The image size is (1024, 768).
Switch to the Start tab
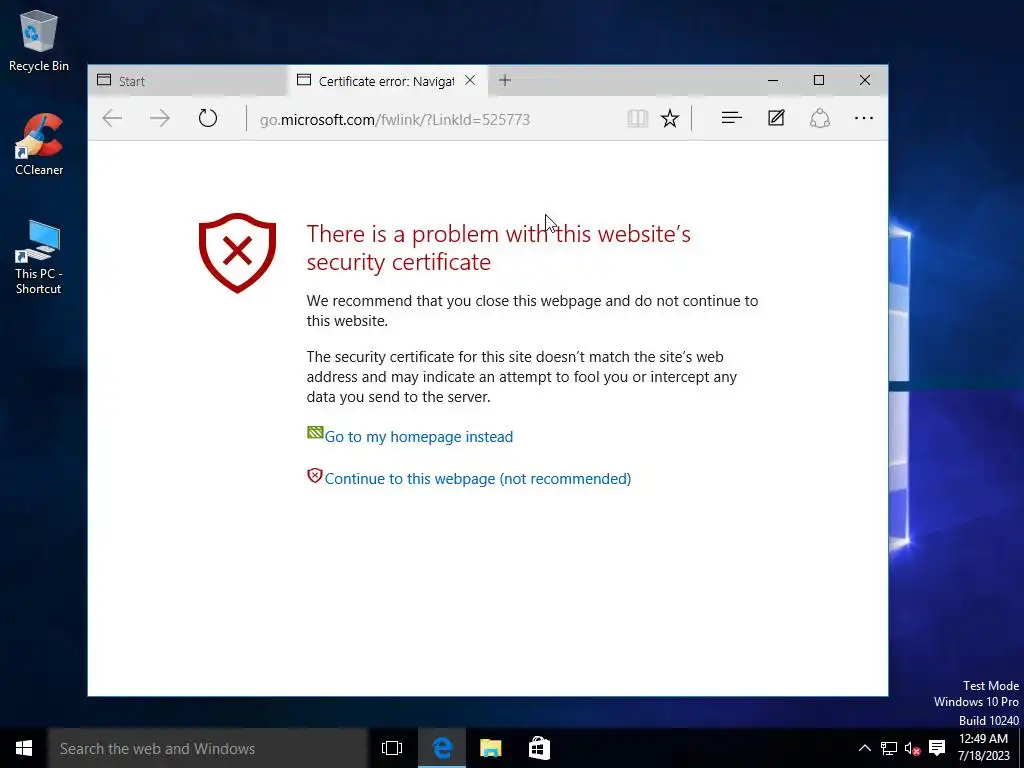186,81
